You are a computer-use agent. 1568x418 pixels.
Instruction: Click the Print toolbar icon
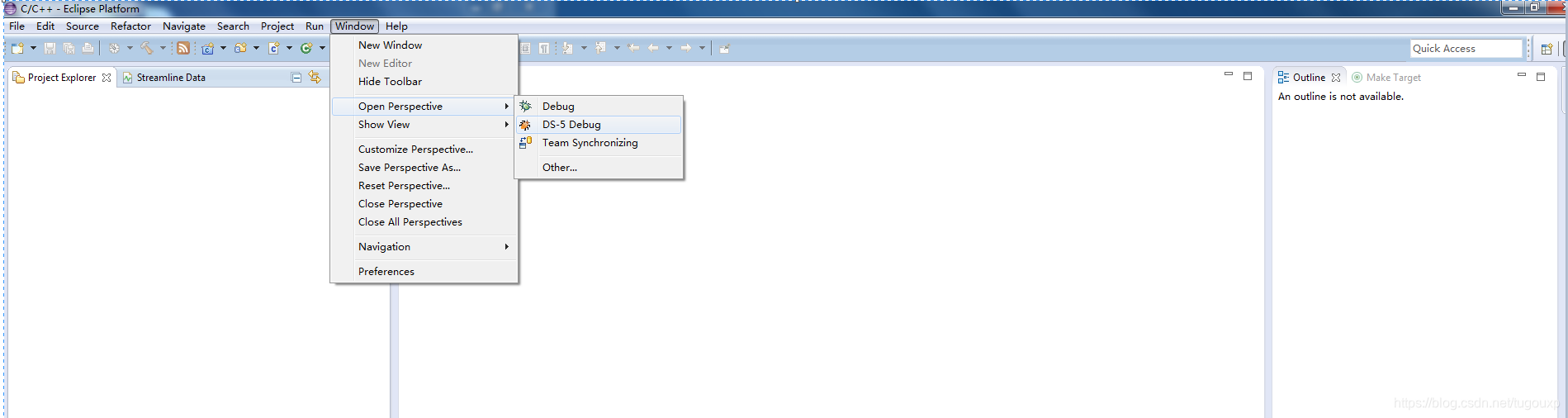pyautogui.click(x=88, y=48)
